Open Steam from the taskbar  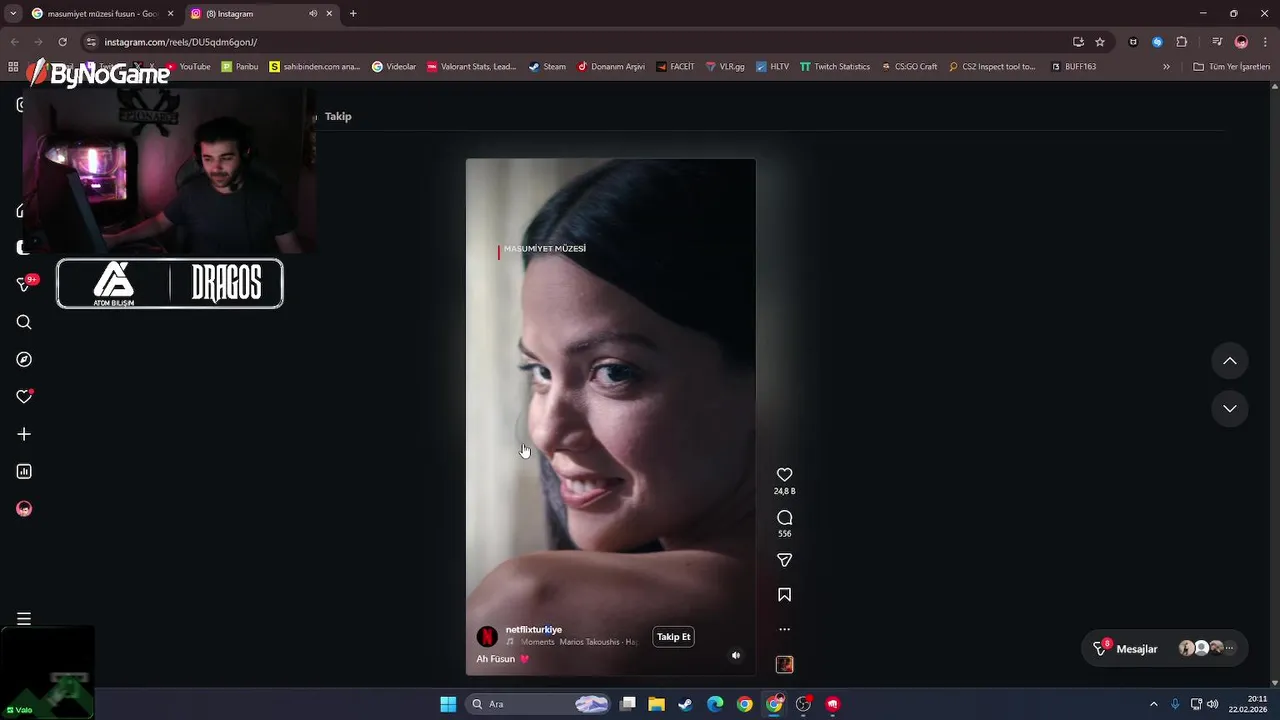[x=686, y=704]
